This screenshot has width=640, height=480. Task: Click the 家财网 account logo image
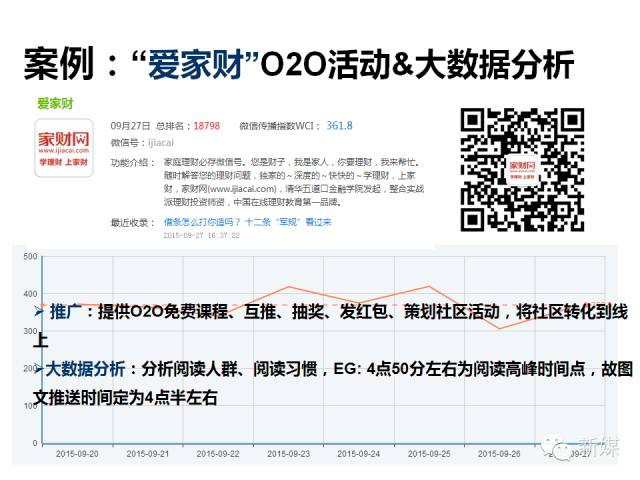64,148
